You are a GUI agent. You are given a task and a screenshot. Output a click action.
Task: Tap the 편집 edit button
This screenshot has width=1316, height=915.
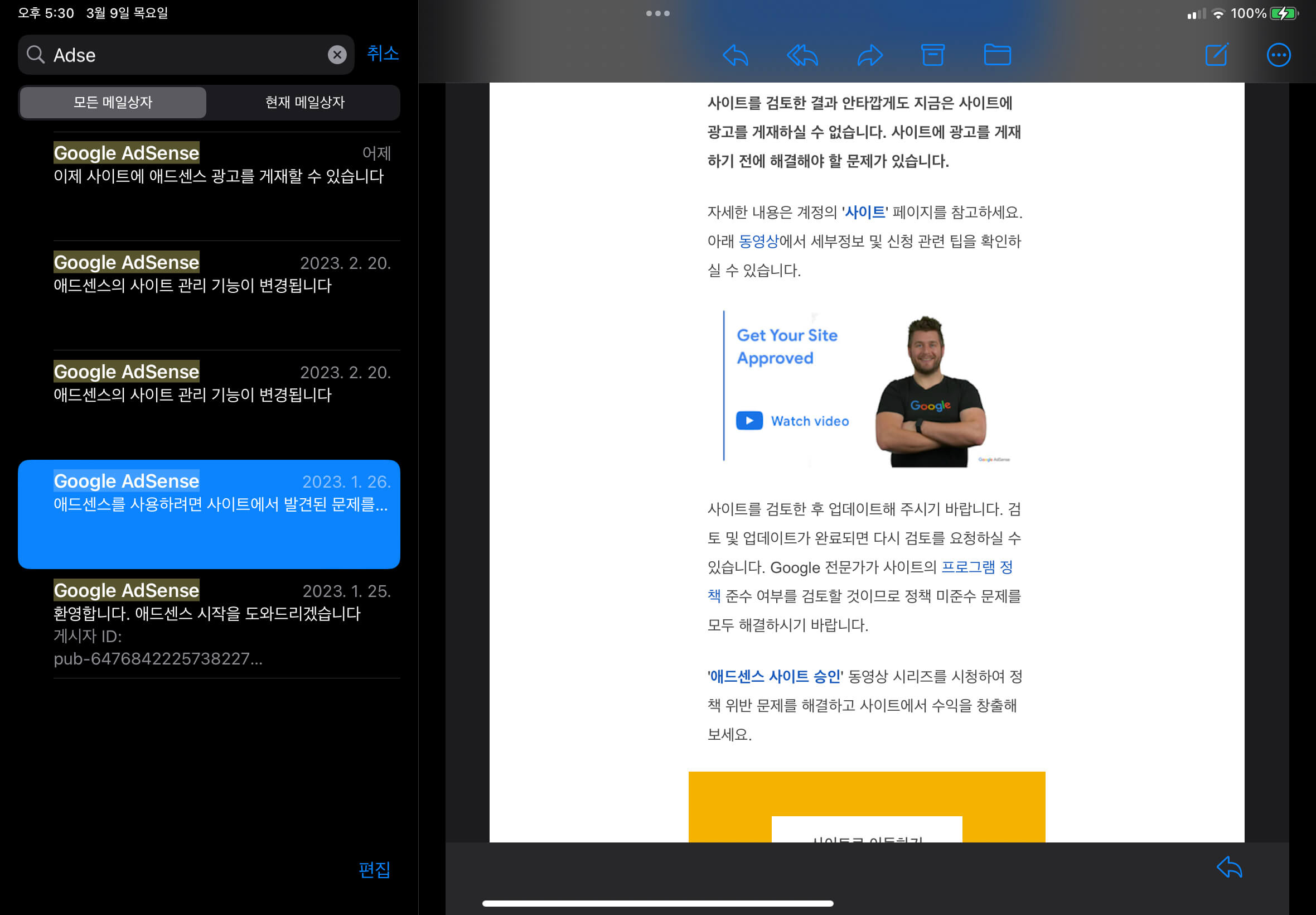pyautogui.click(x=374, y=870)
